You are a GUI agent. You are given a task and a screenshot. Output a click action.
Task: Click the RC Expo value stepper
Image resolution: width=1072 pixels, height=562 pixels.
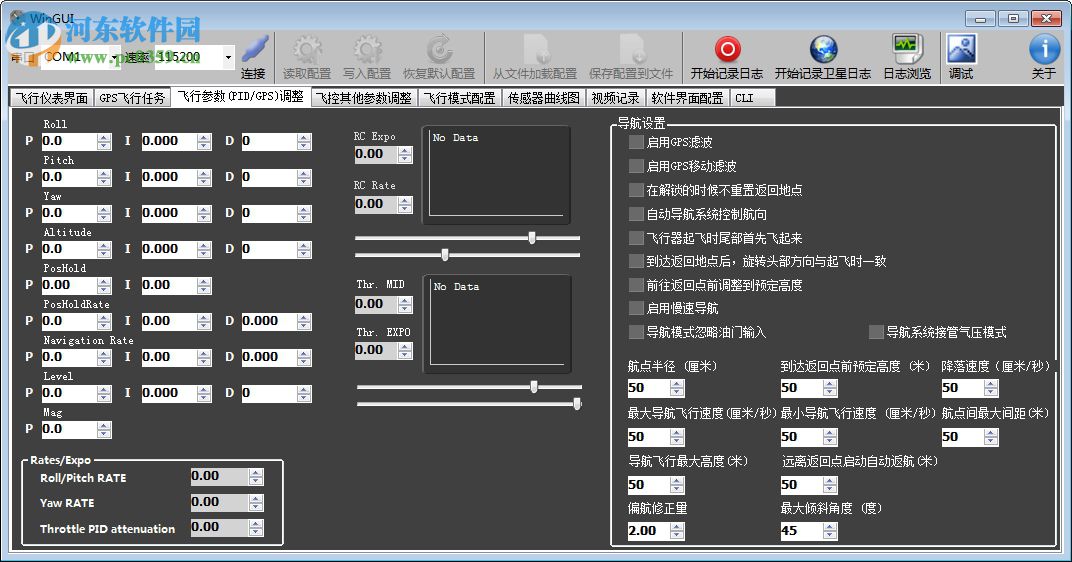tap(405, 155)
